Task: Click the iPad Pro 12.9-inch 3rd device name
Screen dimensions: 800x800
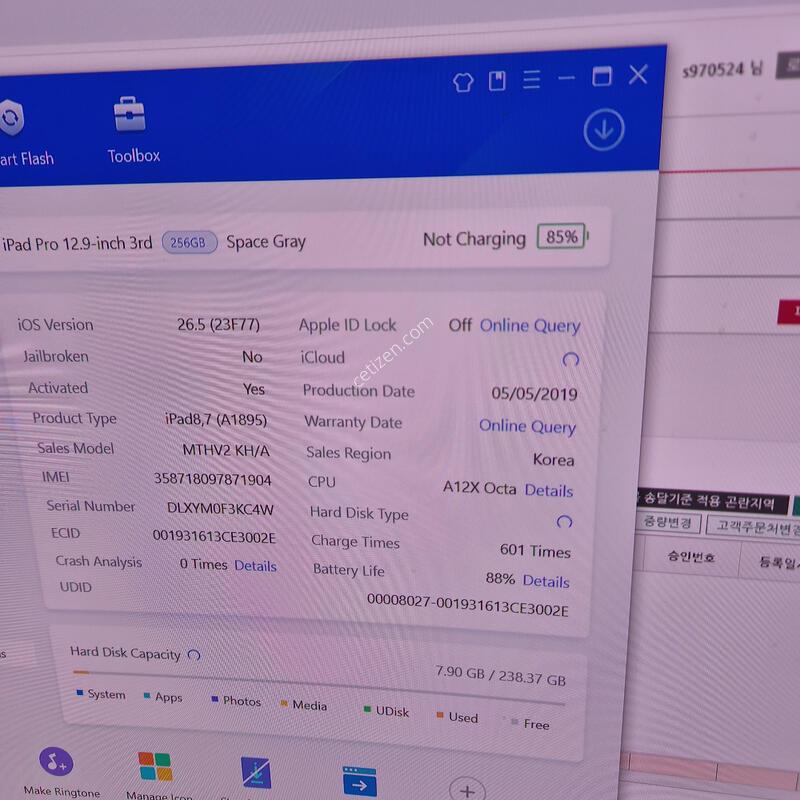Action: [x=77, y=243]
